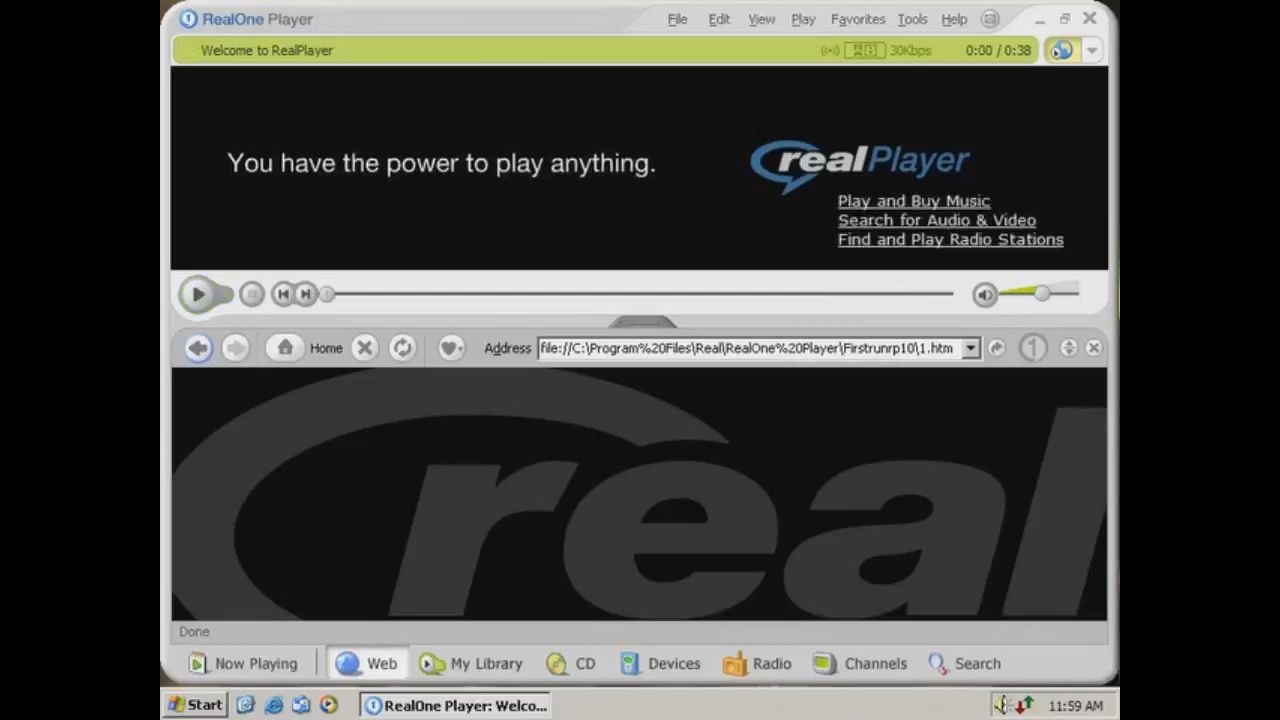Click the 0:00 / 0:38 time display
1280x720 pixels.
click(x=998, y=50)
